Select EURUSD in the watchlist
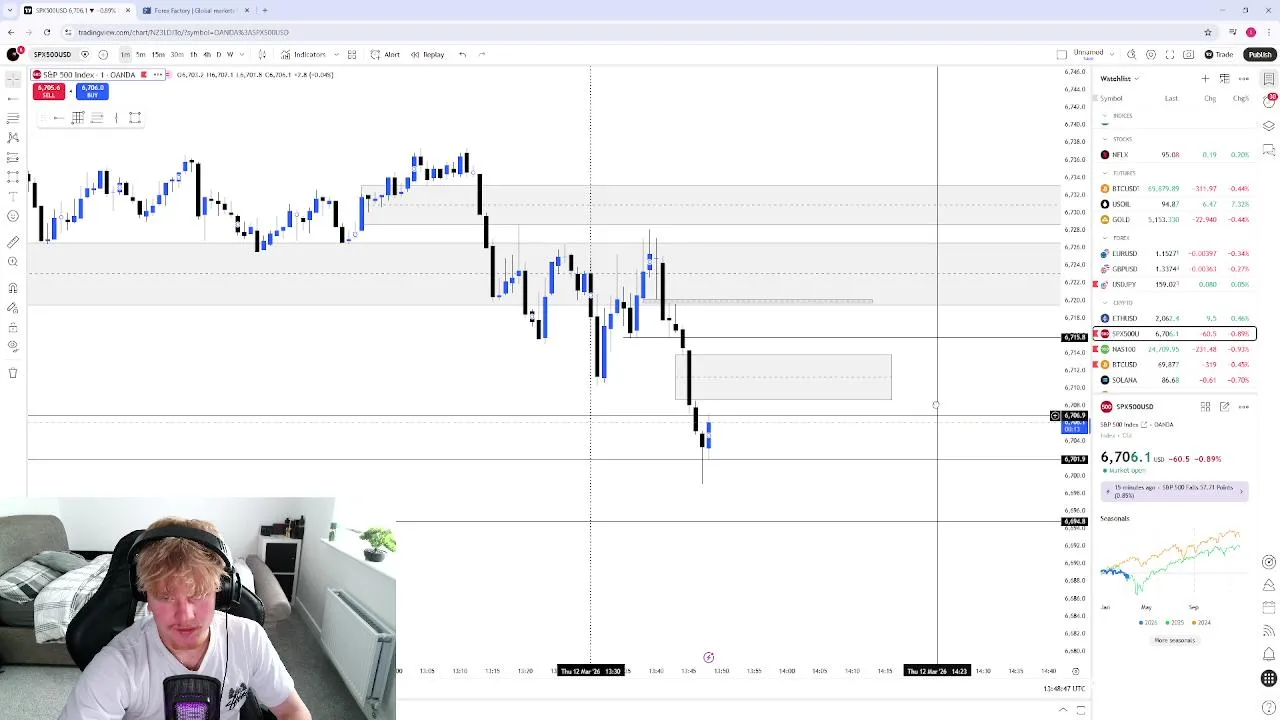Screen dimensions: 1280x720 click(x=1175, y=254)
